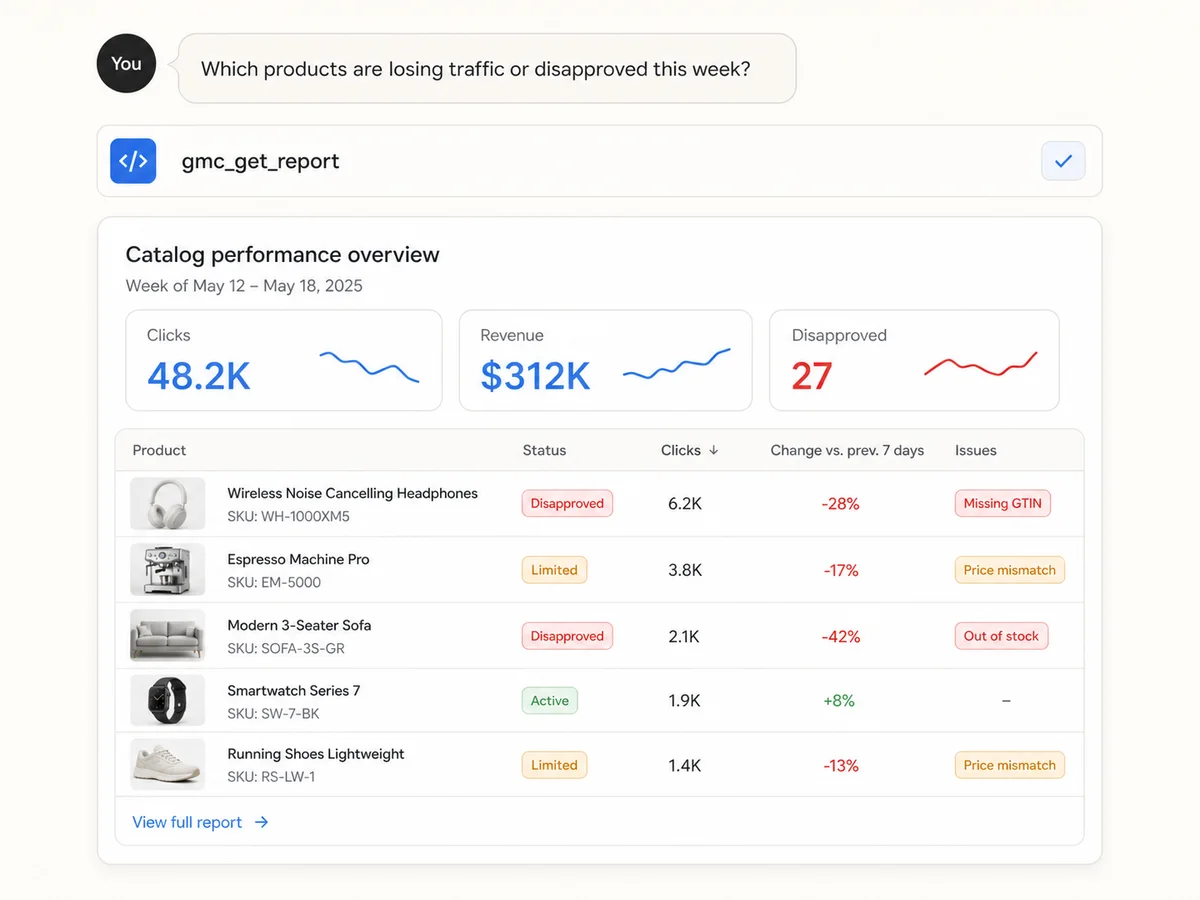1200x900 pixels.
Task: Click the +8% change value
Action: pyautogui.click(x=839, y=701)
